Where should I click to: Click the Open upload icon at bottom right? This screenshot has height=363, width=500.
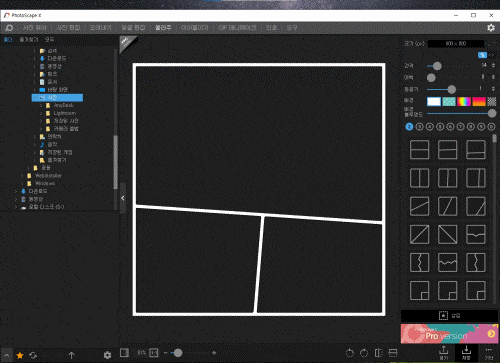coord(444,353)
